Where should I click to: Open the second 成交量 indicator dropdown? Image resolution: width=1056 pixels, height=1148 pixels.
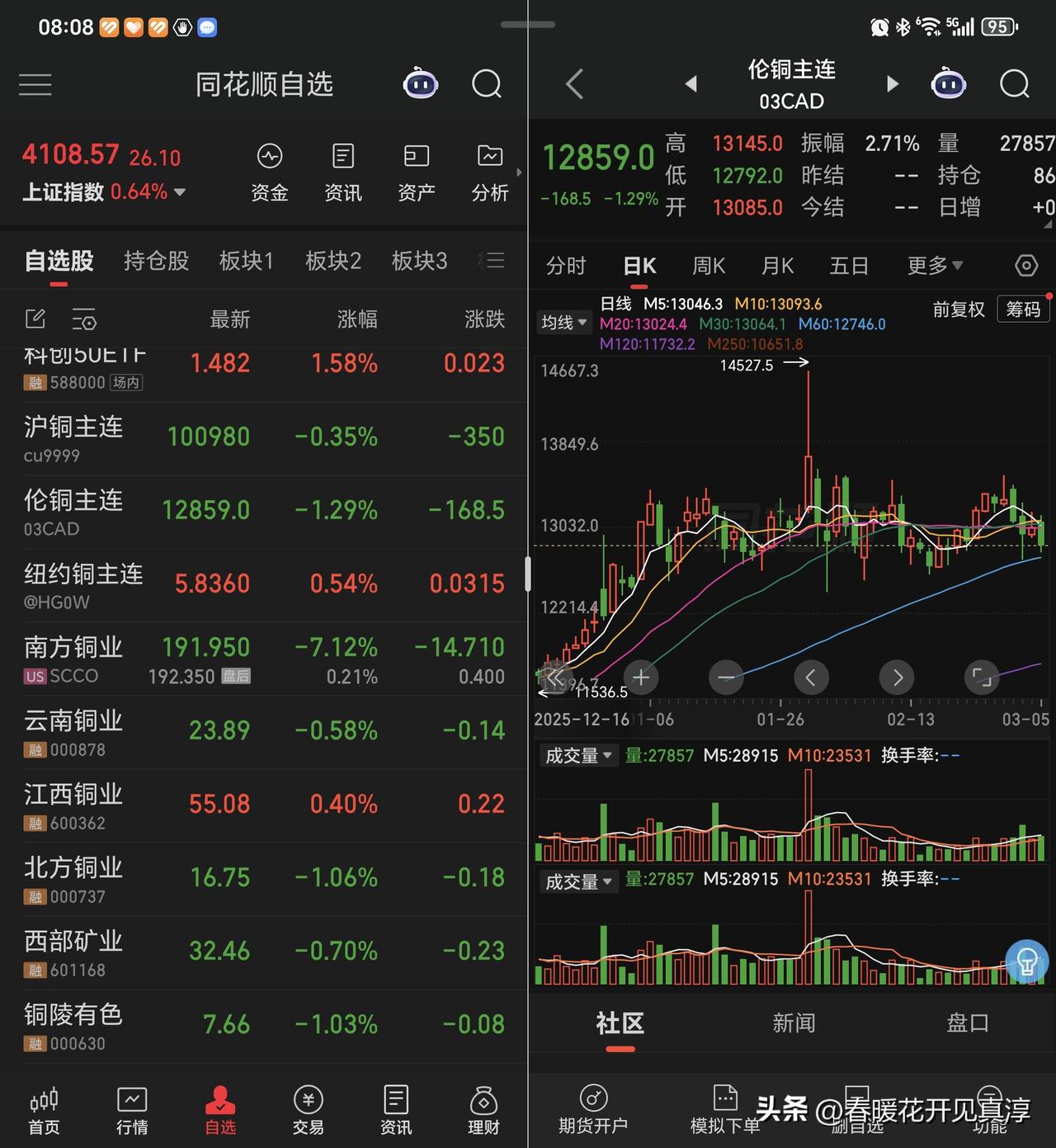pos(578,881)
